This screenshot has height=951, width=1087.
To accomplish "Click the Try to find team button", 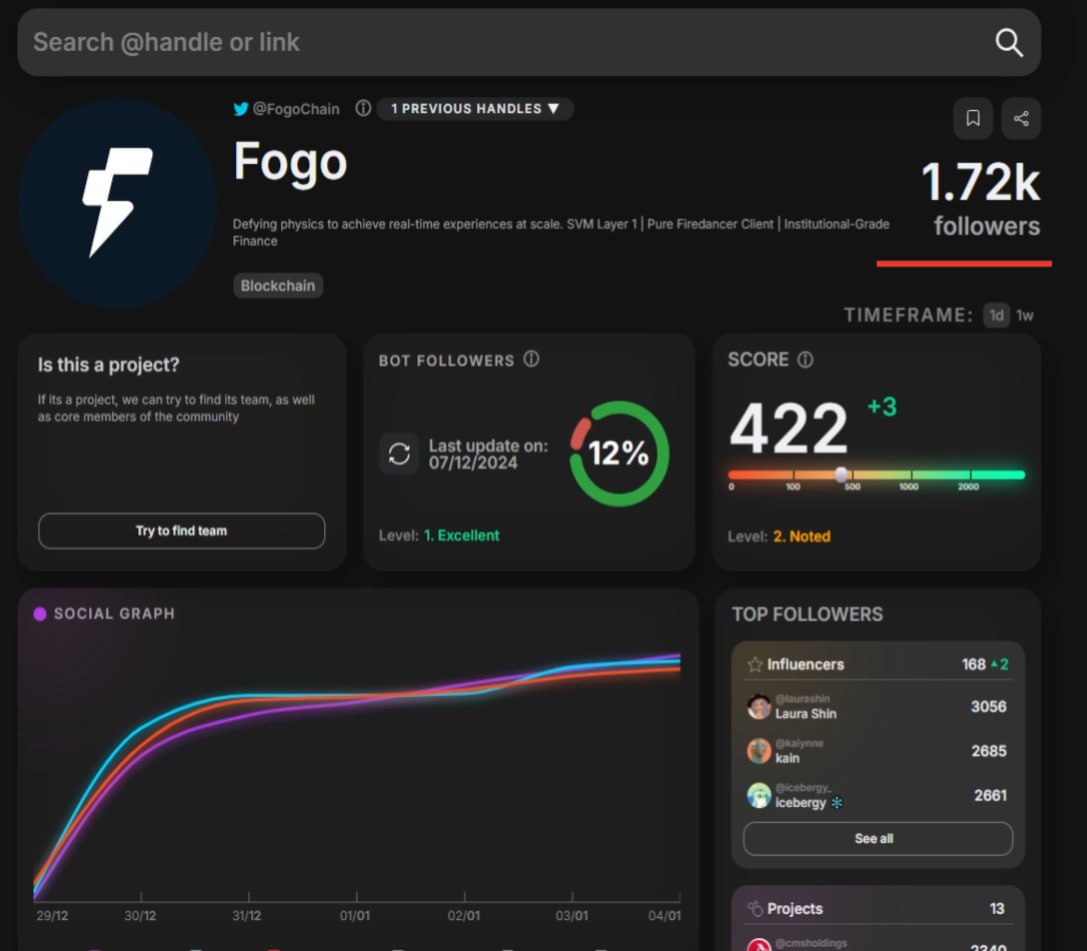I will [181, 531].
